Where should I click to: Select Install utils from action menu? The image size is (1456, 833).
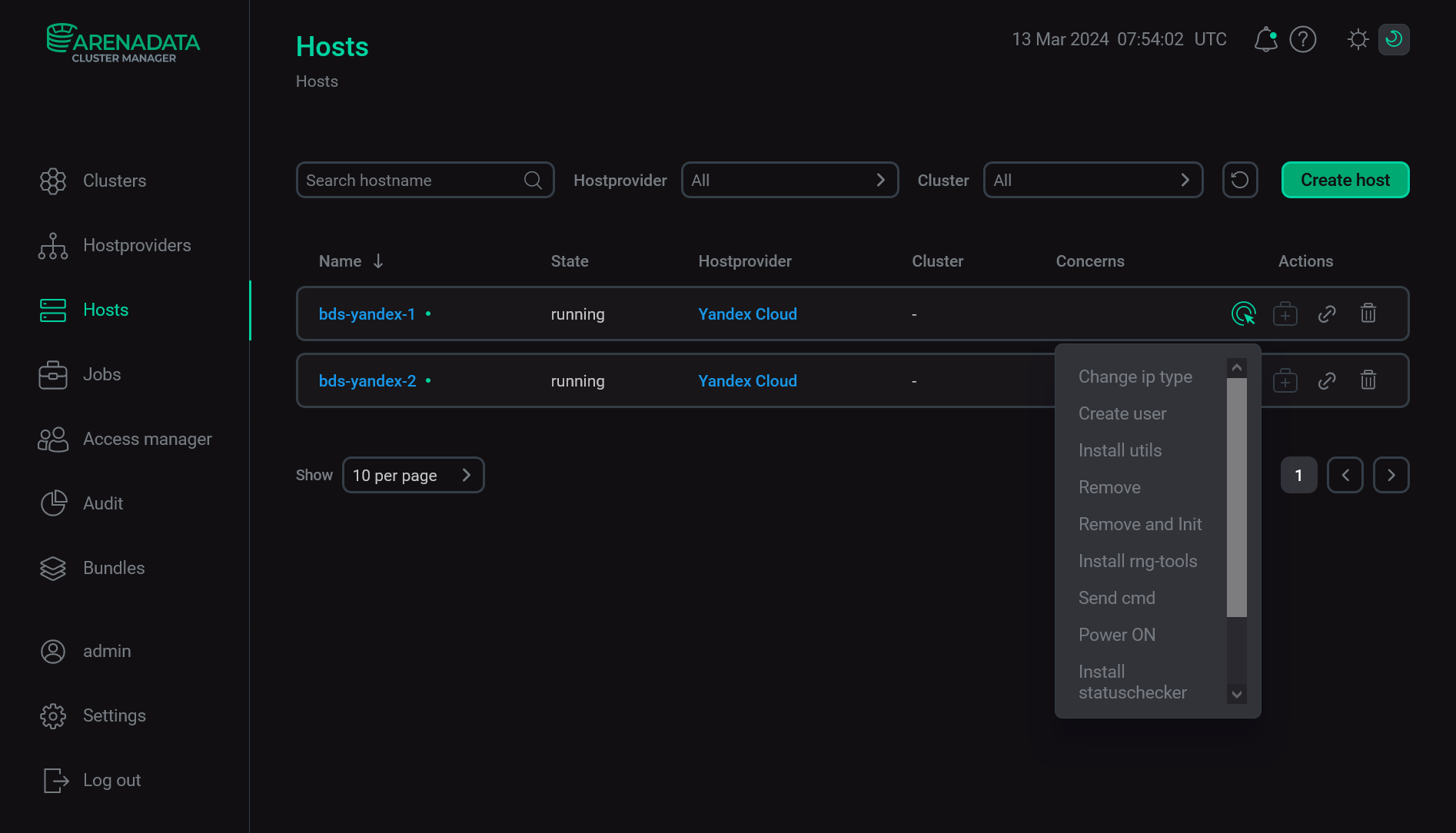tap(1120, 450)
